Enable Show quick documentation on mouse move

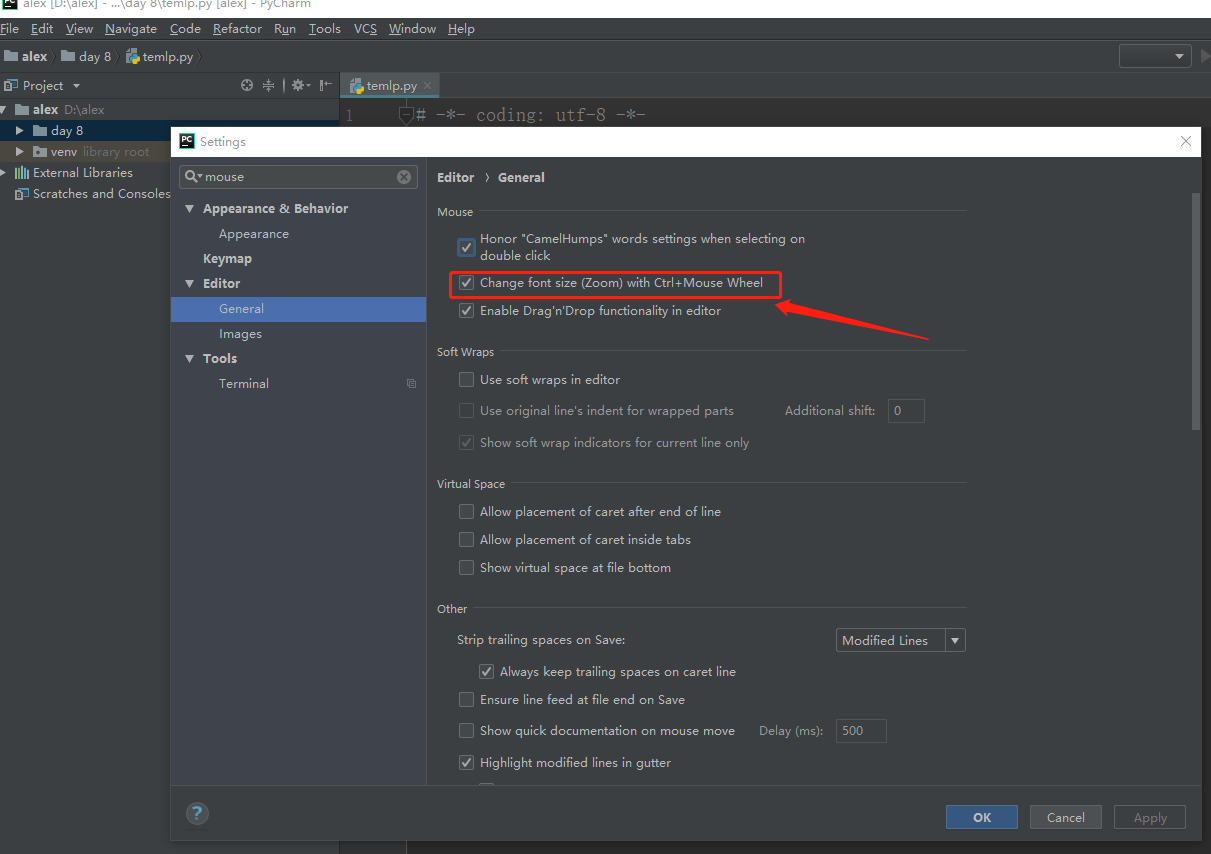[x=466, y=731]
